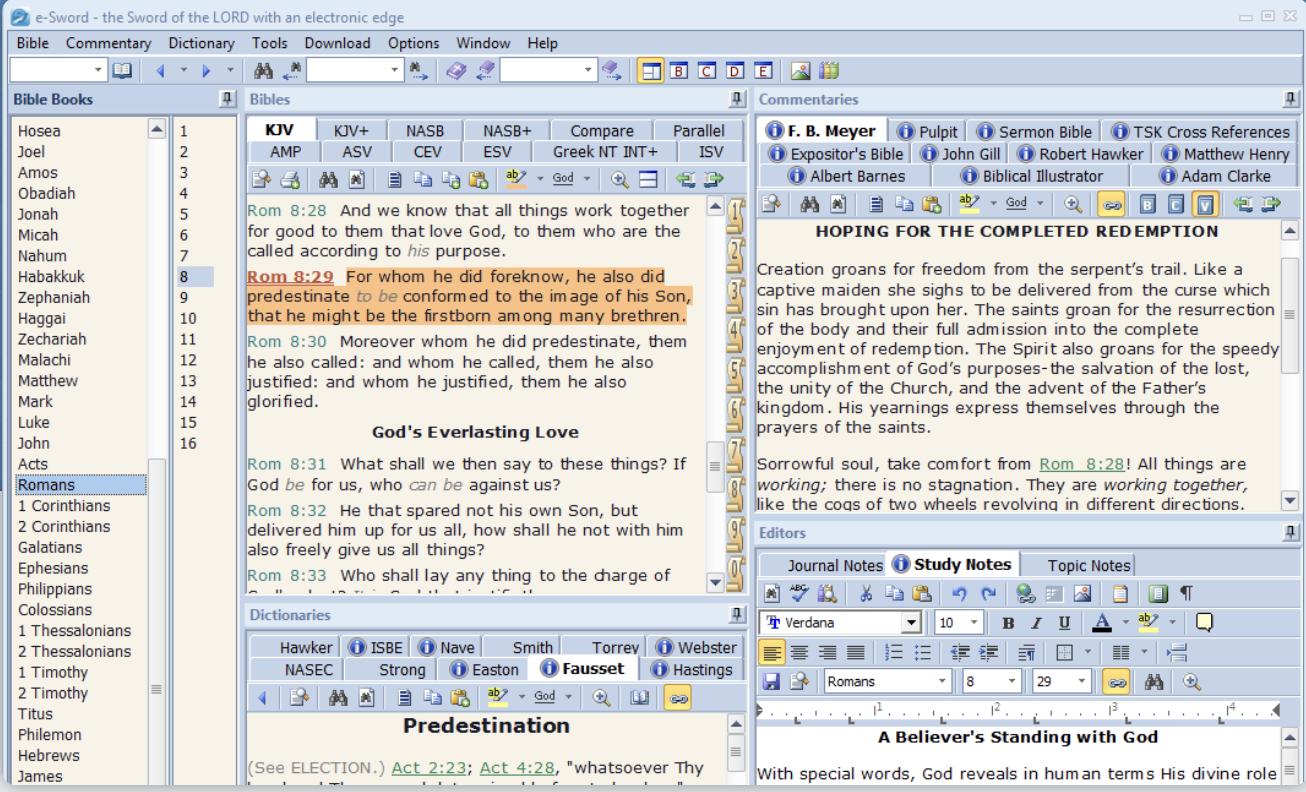Open the Rom 8:28 link in the commentary
The width and height of the screenshot is (1306, 792).
point(1082,464)
